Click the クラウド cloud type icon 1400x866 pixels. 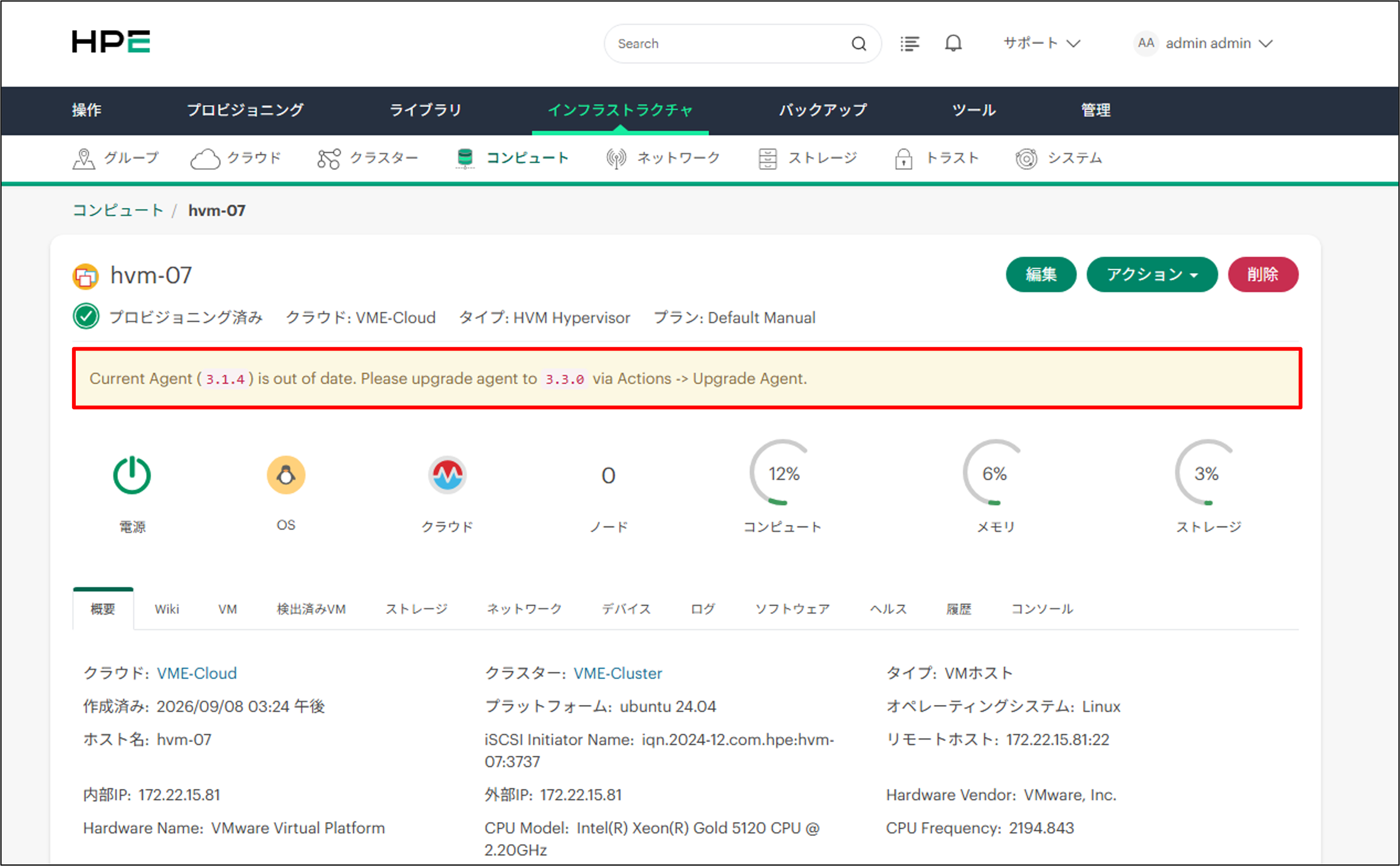click(447, 475)
